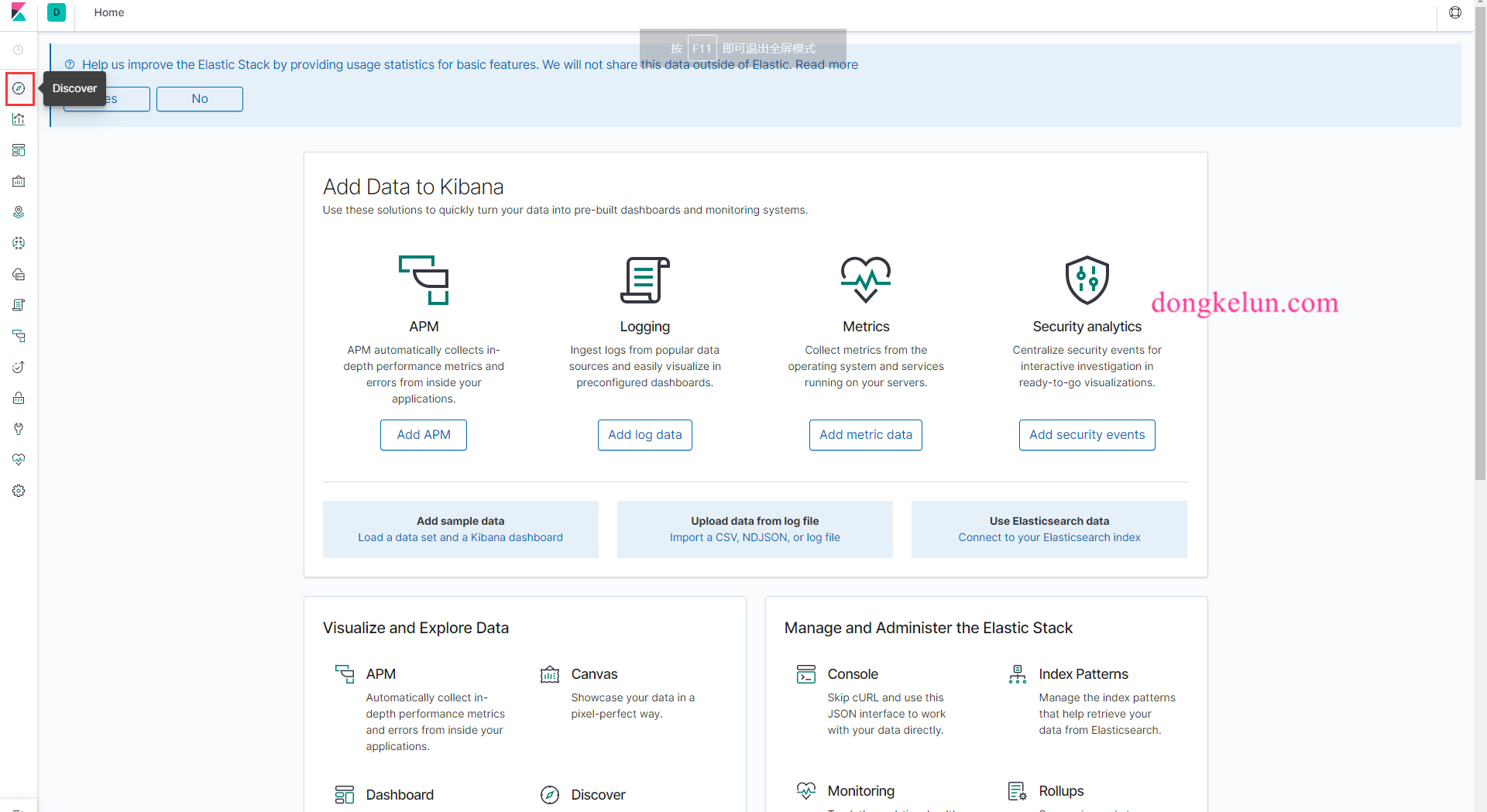Click the large Logging document icon

tap(645, 279)
